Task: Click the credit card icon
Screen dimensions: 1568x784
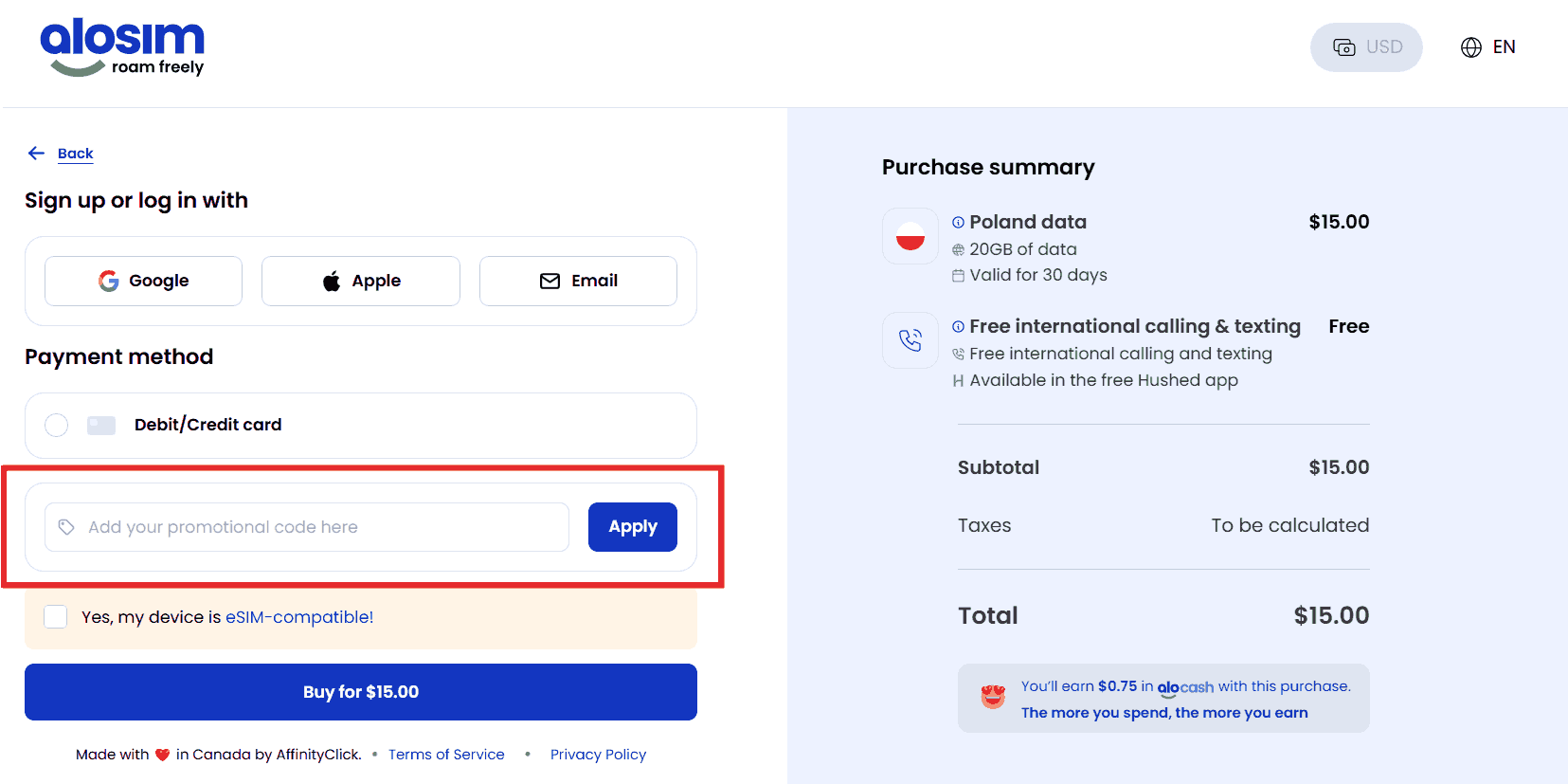Action: (101, 426)
